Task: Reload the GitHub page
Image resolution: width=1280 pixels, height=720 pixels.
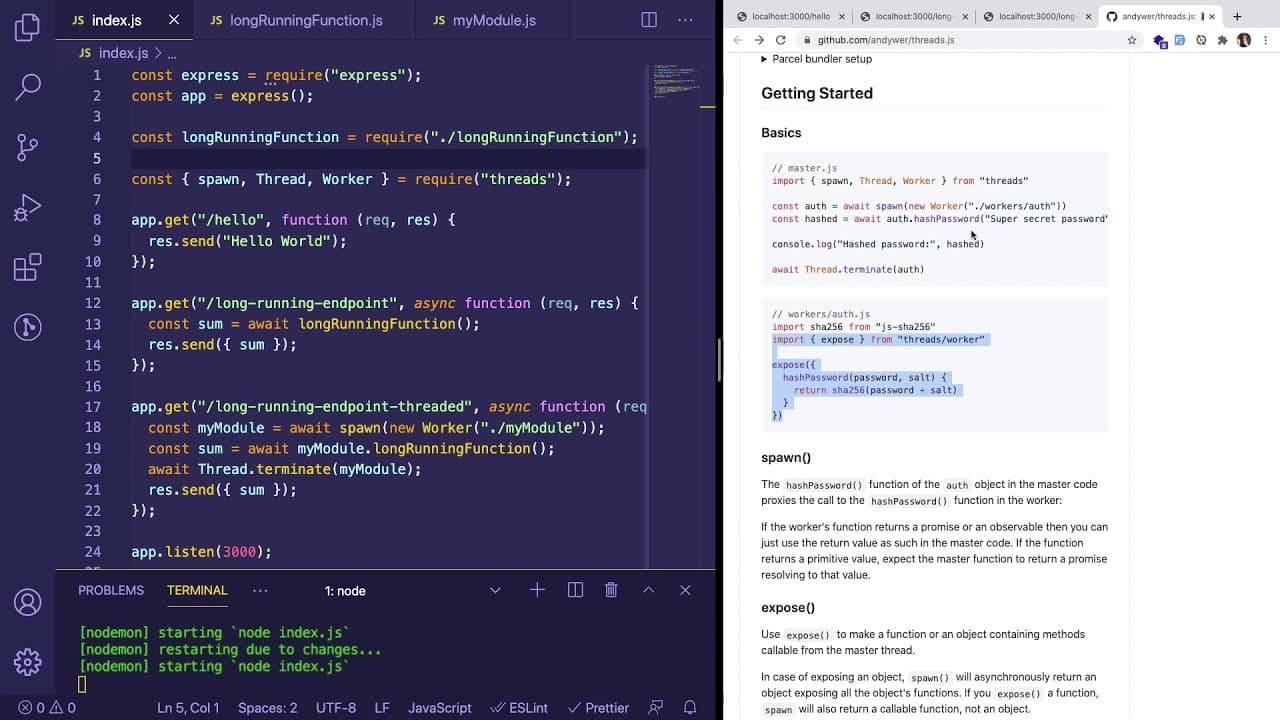Action: pos(781,40)
